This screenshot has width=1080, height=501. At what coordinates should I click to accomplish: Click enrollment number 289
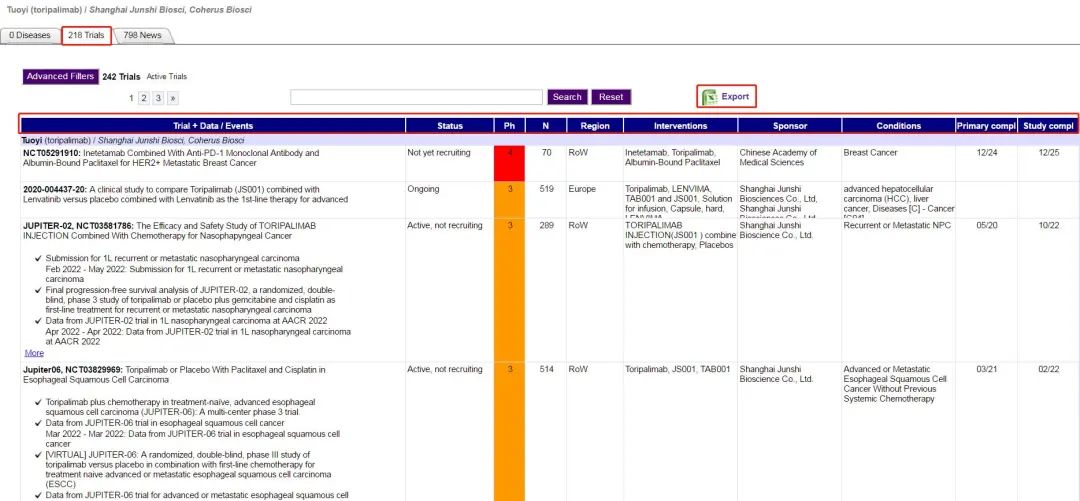pos(546,225)
